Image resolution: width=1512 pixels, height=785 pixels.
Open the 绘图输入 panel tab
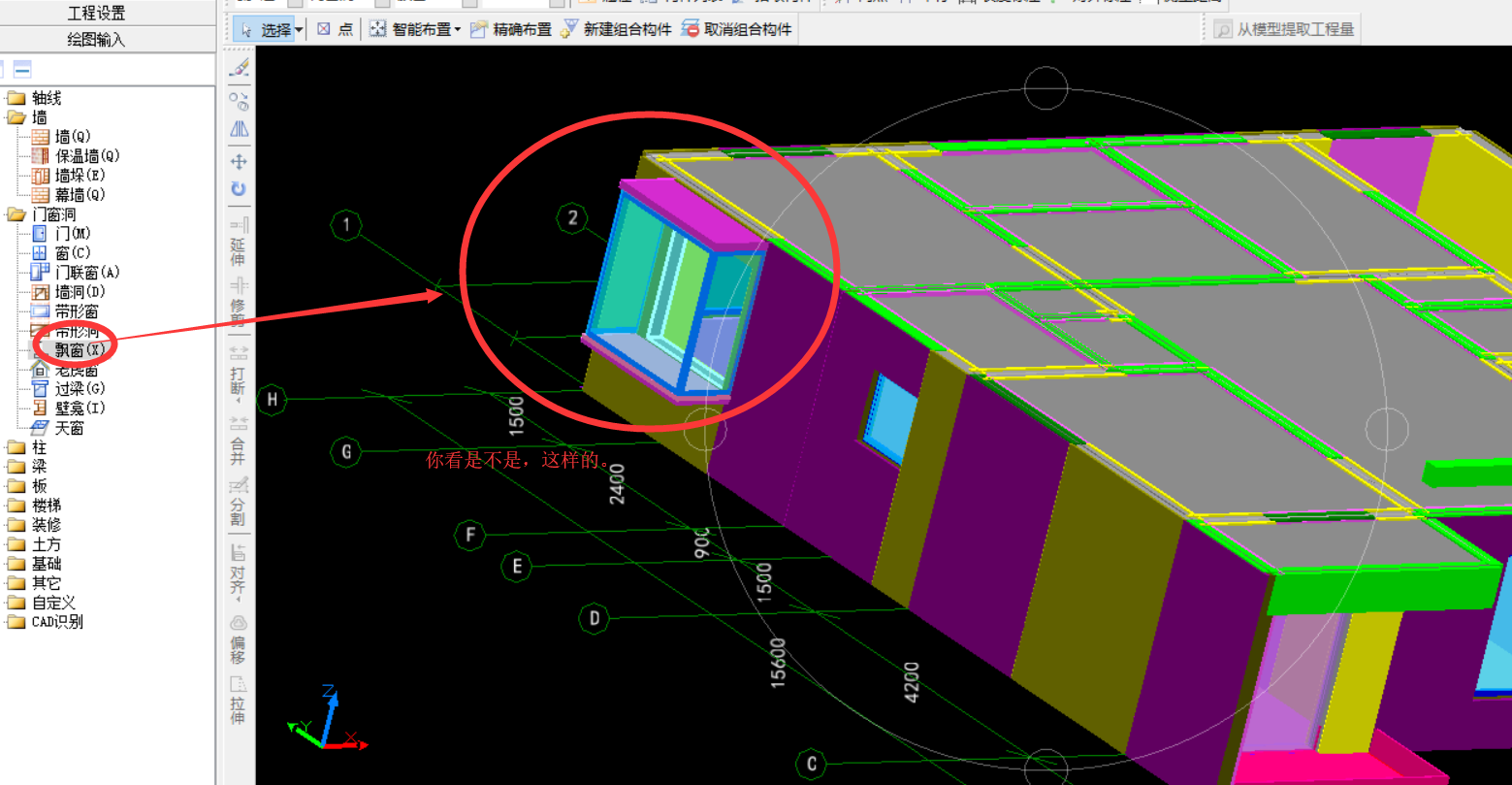(96, 40)
